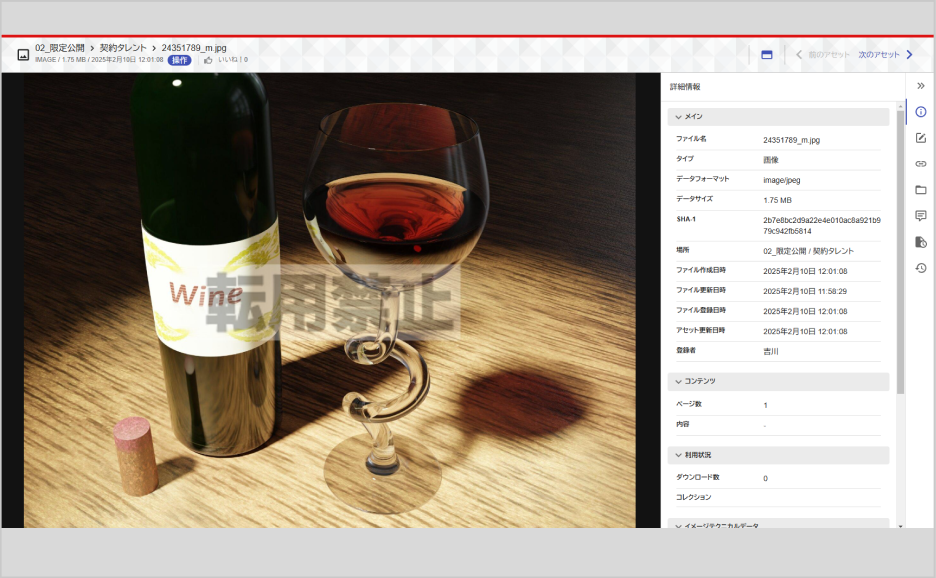936x578 pixels.
Task: Click 次のアセット to view next asset
Action: coord(884,55)
